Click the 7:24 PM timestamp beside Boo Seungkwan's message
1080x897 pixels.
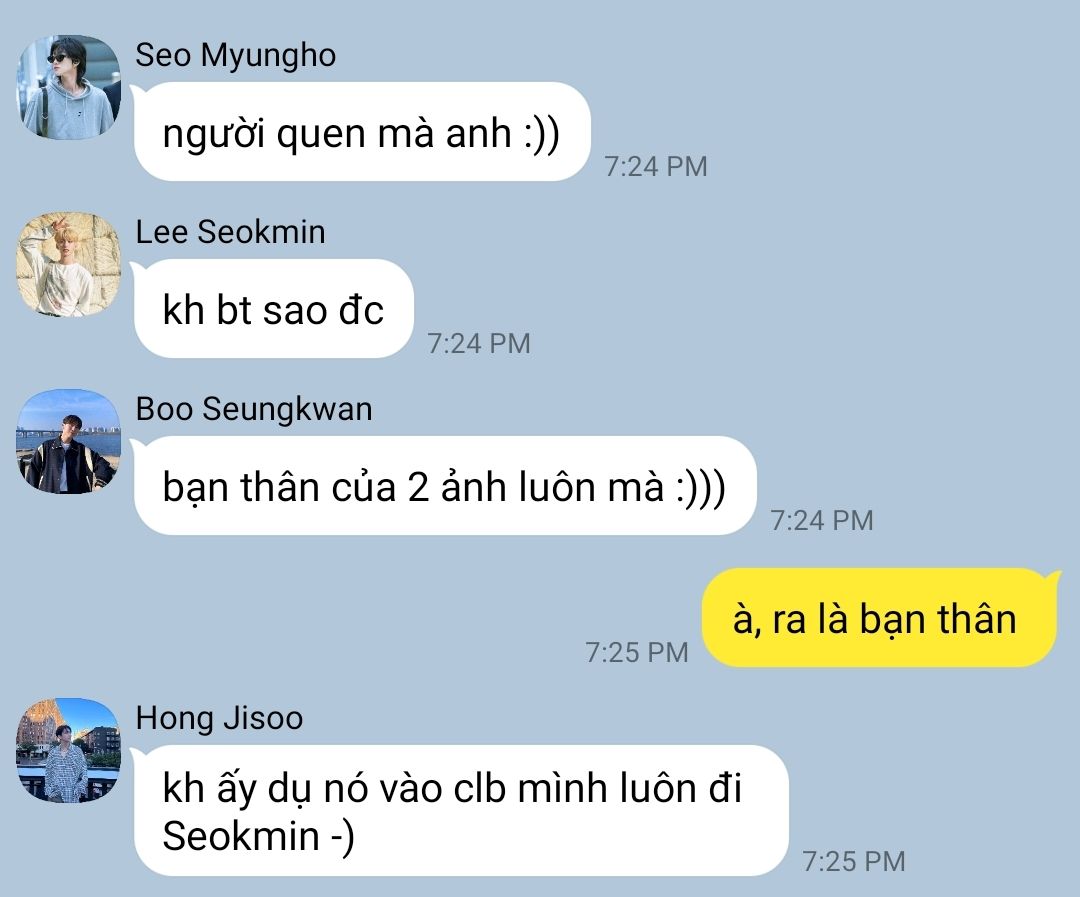pos(822,521)
